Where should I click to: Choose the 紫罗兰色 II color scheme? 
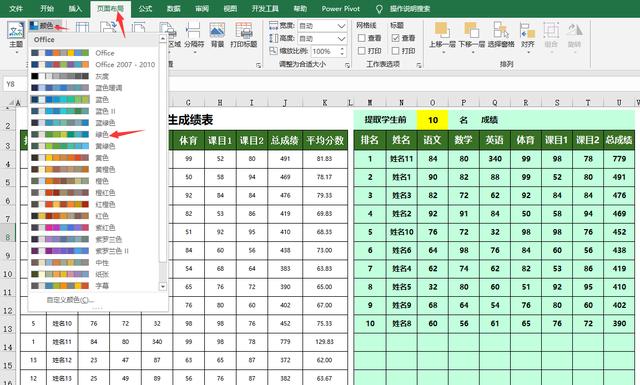94,251
